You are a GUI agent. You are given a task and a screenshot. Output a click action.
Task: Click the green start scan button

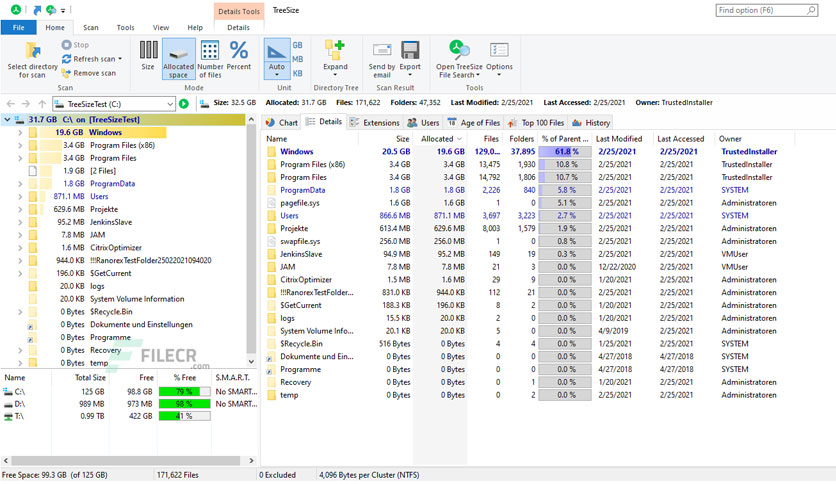coord(184,104)
